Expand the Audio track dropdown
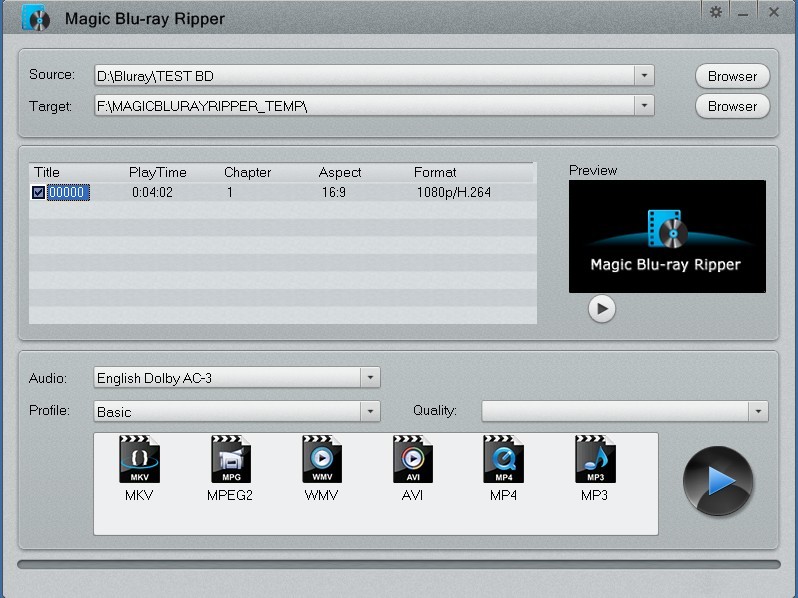Screen dimensions: 798x598 tap(370, 378)
